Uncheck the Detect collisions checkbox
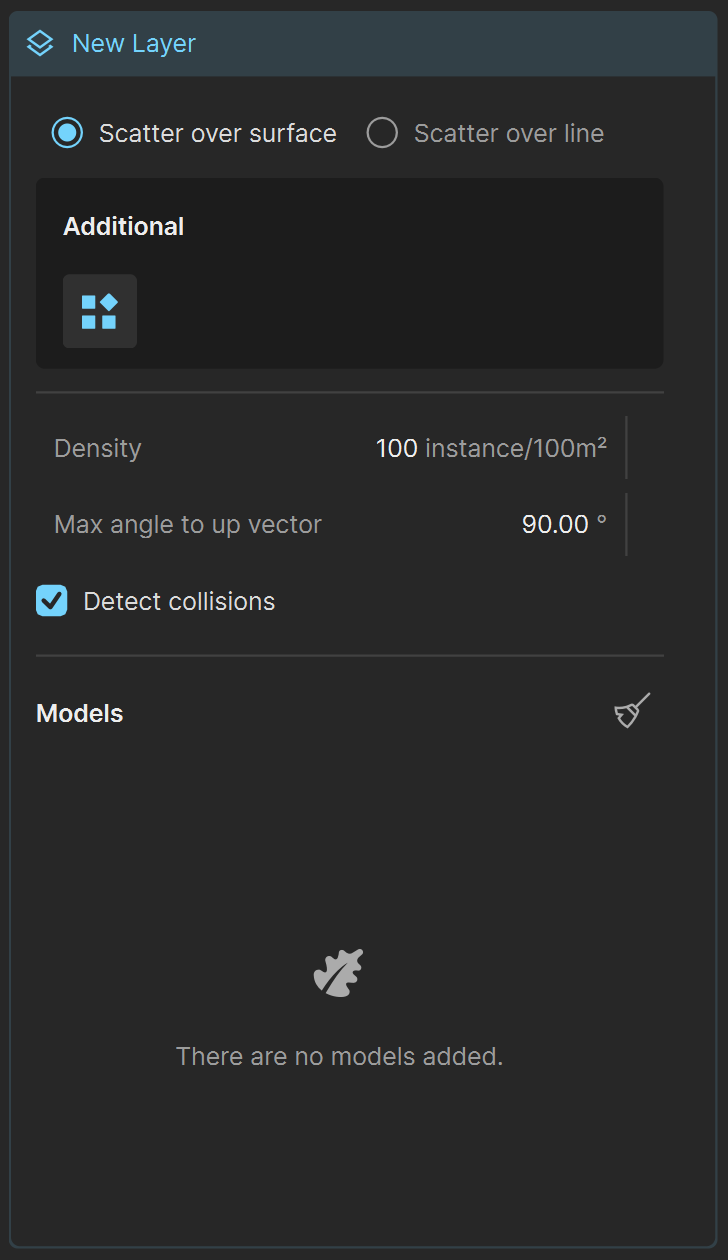This screenshot has width=728, height=1260. pos(52,601)
